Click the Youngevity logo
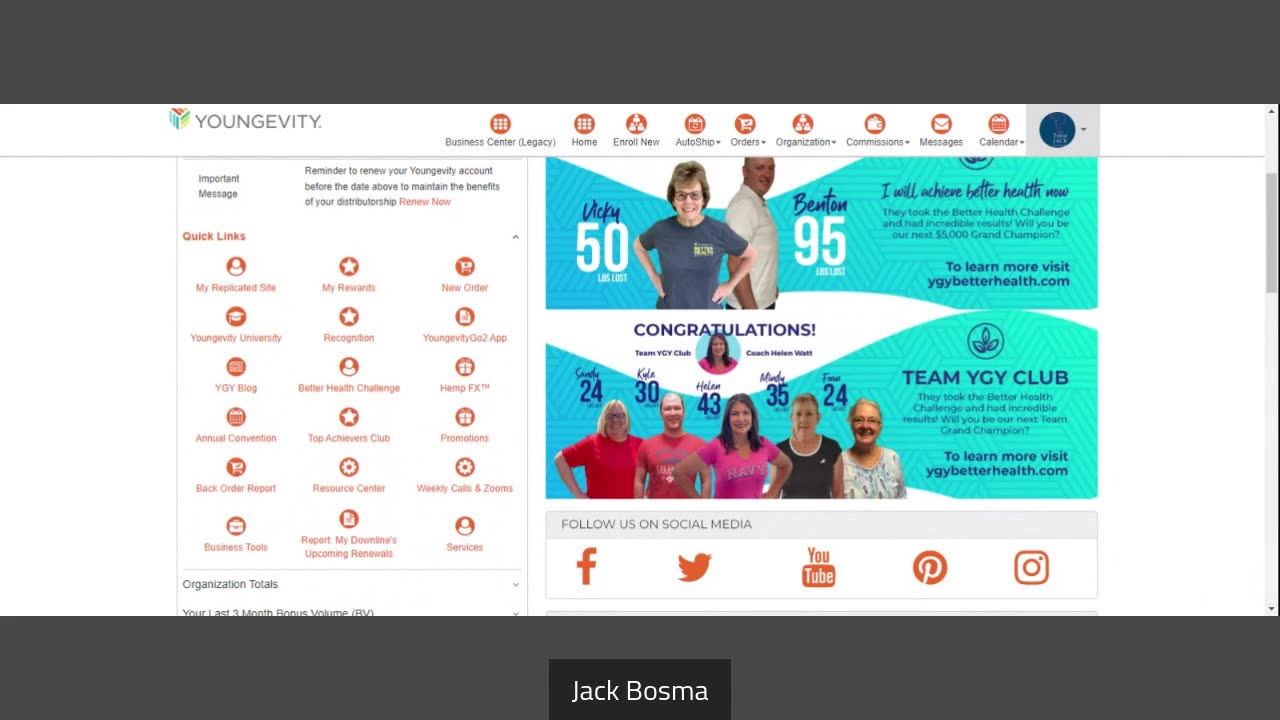 click(x=245, y=121)
